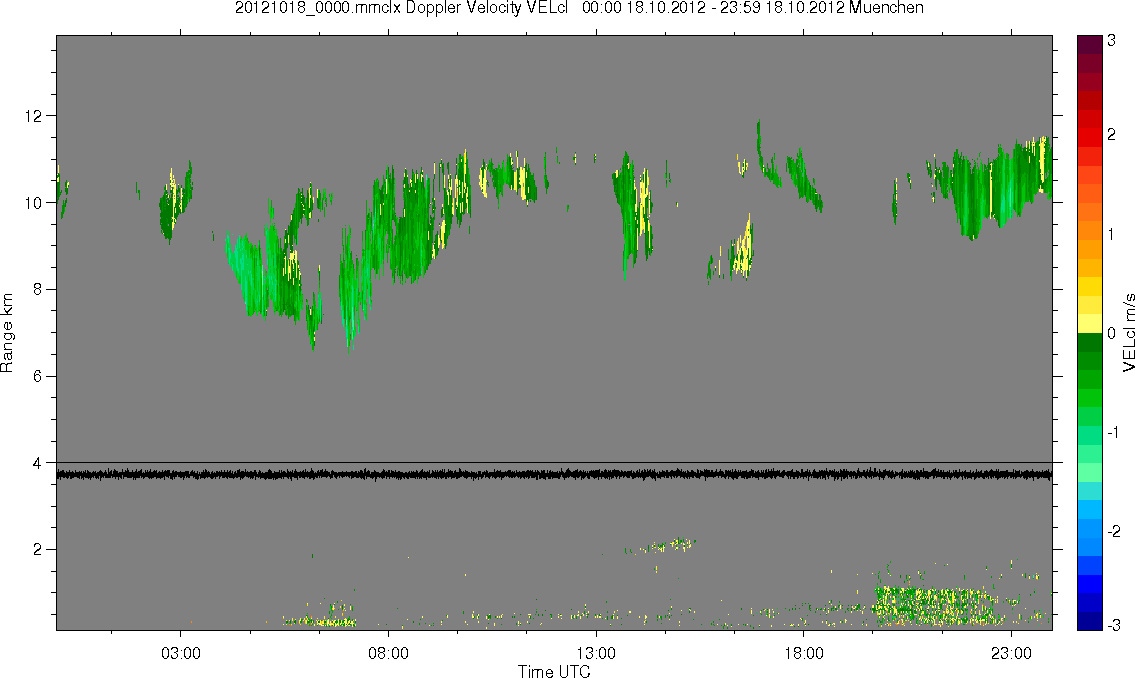Click the '4' range axis label
This screenshot has width=1135, height=678.
click(x=39, y=463)
